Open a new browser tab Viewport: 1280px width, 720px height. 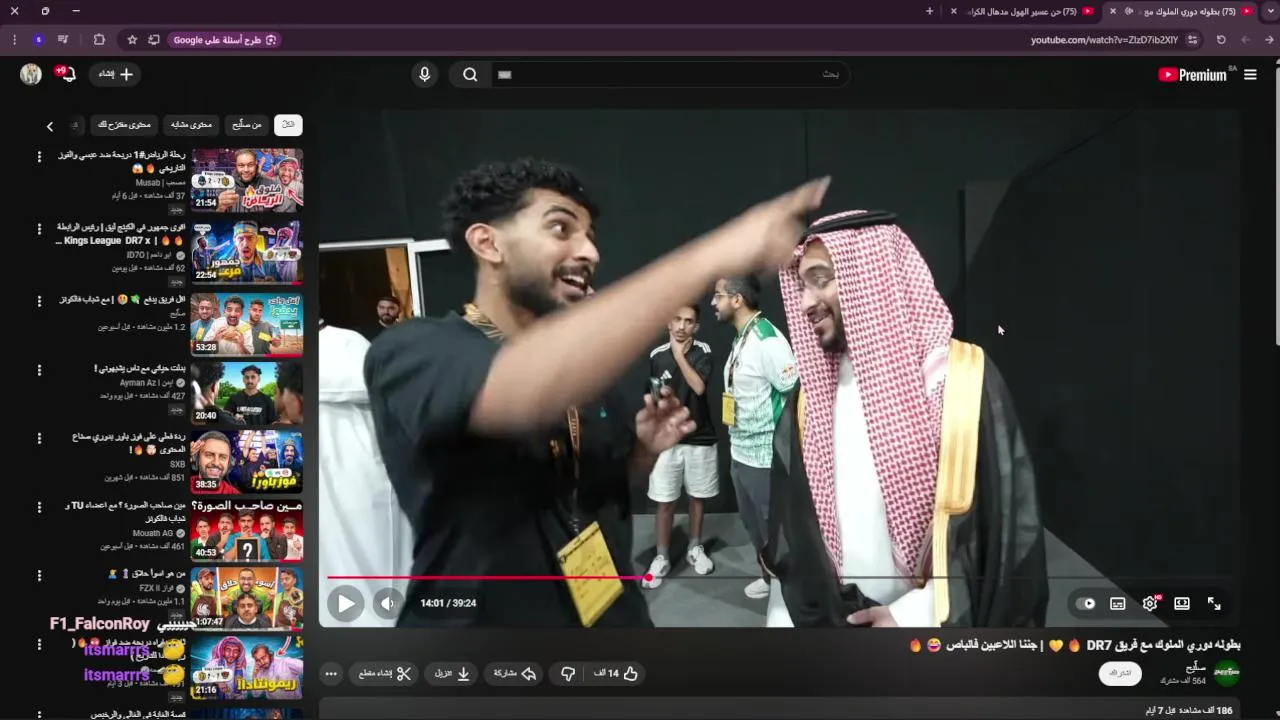[929, 11]
